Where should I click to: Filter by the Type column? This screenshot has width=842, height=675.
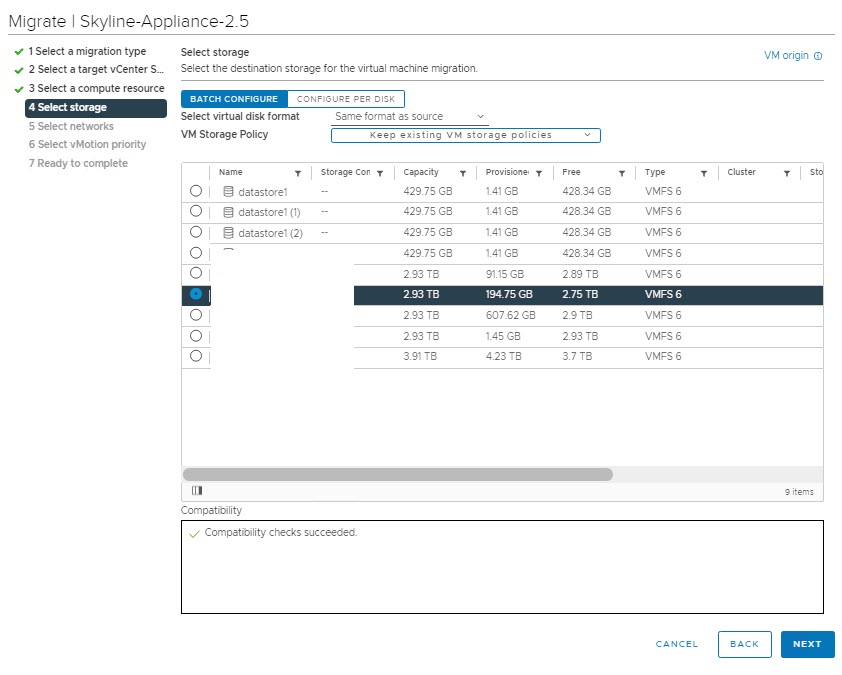coord(704,173)
